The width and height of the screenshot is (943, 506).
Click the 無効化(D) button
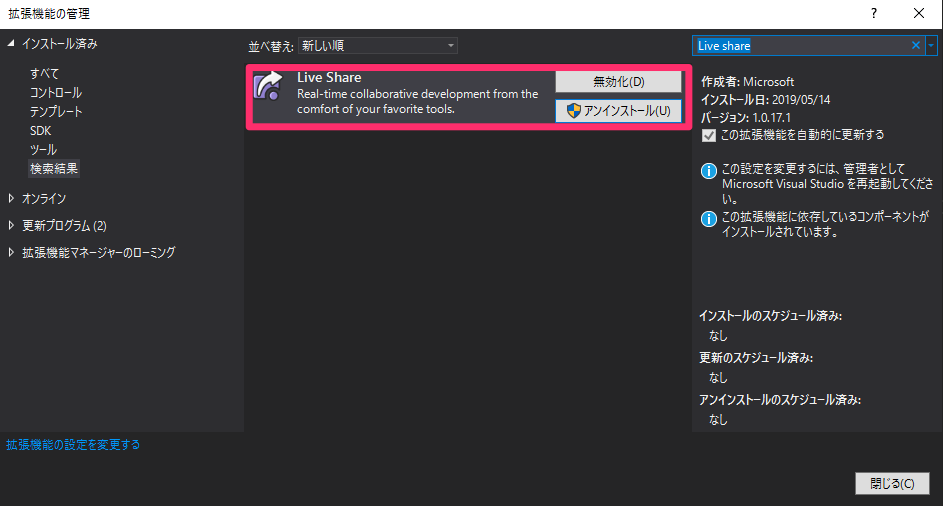pyautogui.click(x=618, y=82)
